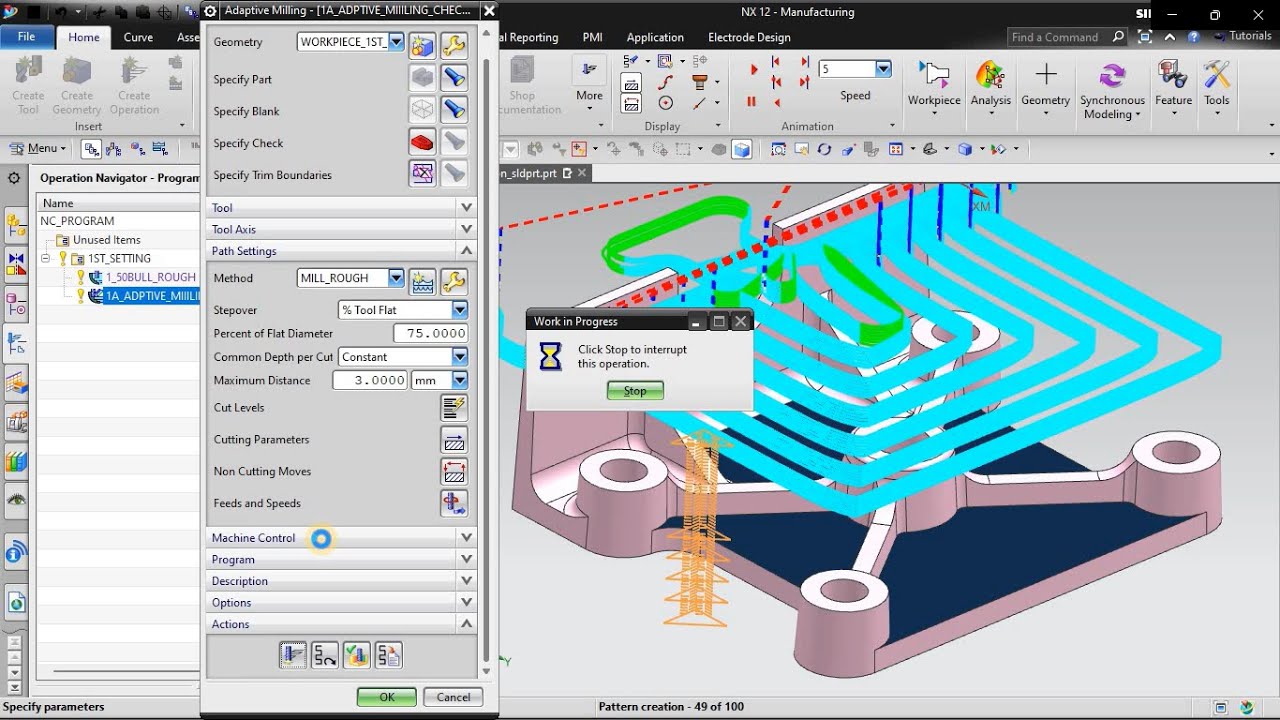Image resolution: width=1280 pixels, height=720 pixels.
Task: Open the Geometry WORKPIECE_1ST dropdown
Action: point(396,42)
